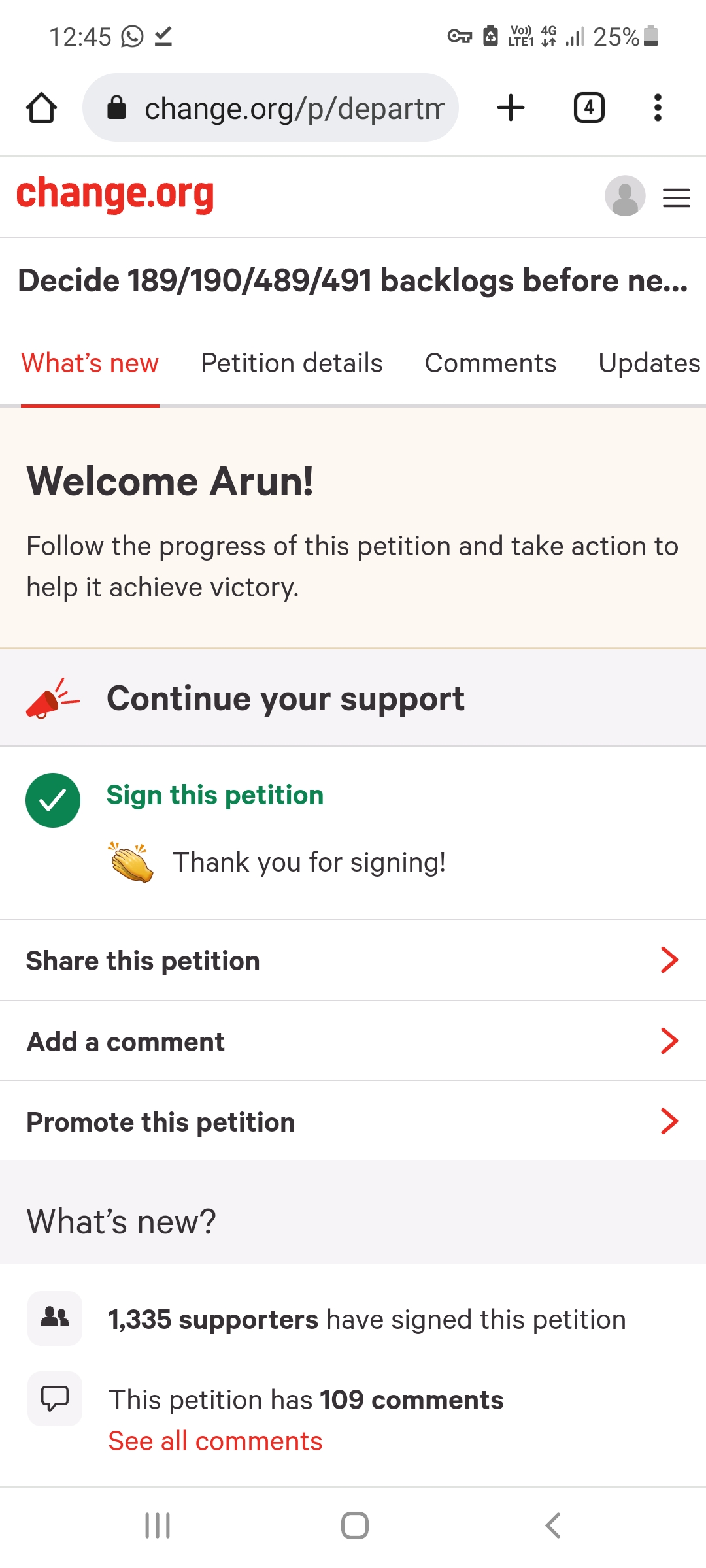Open the change.org hamburger menu
Image resolution: width=706 pixels, height=1568 pixels.
point(677,197)
